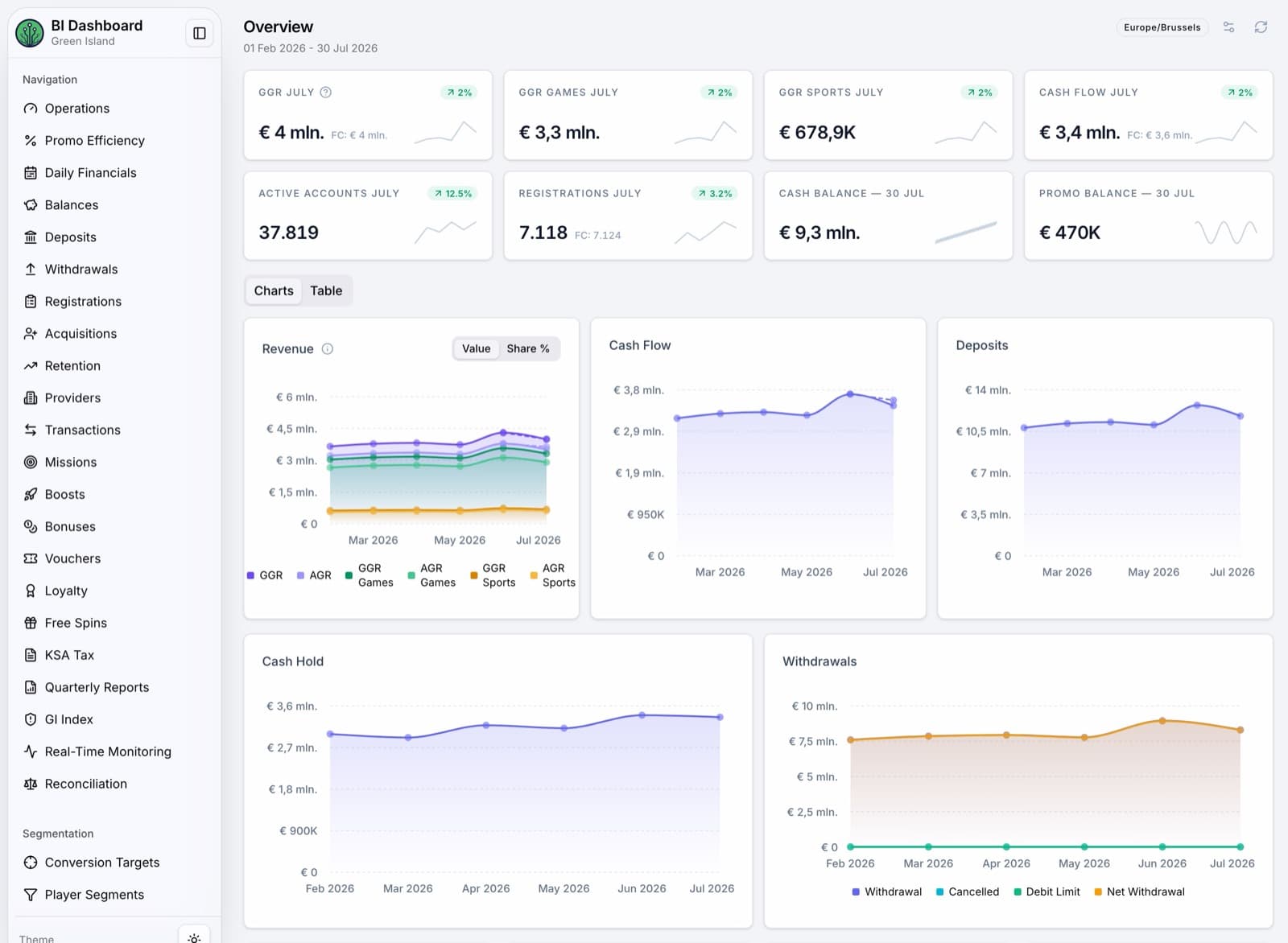This screenshot has height=943, width=1288.
Task: Open the Registrations July card
Action: [x=628, y=216]
